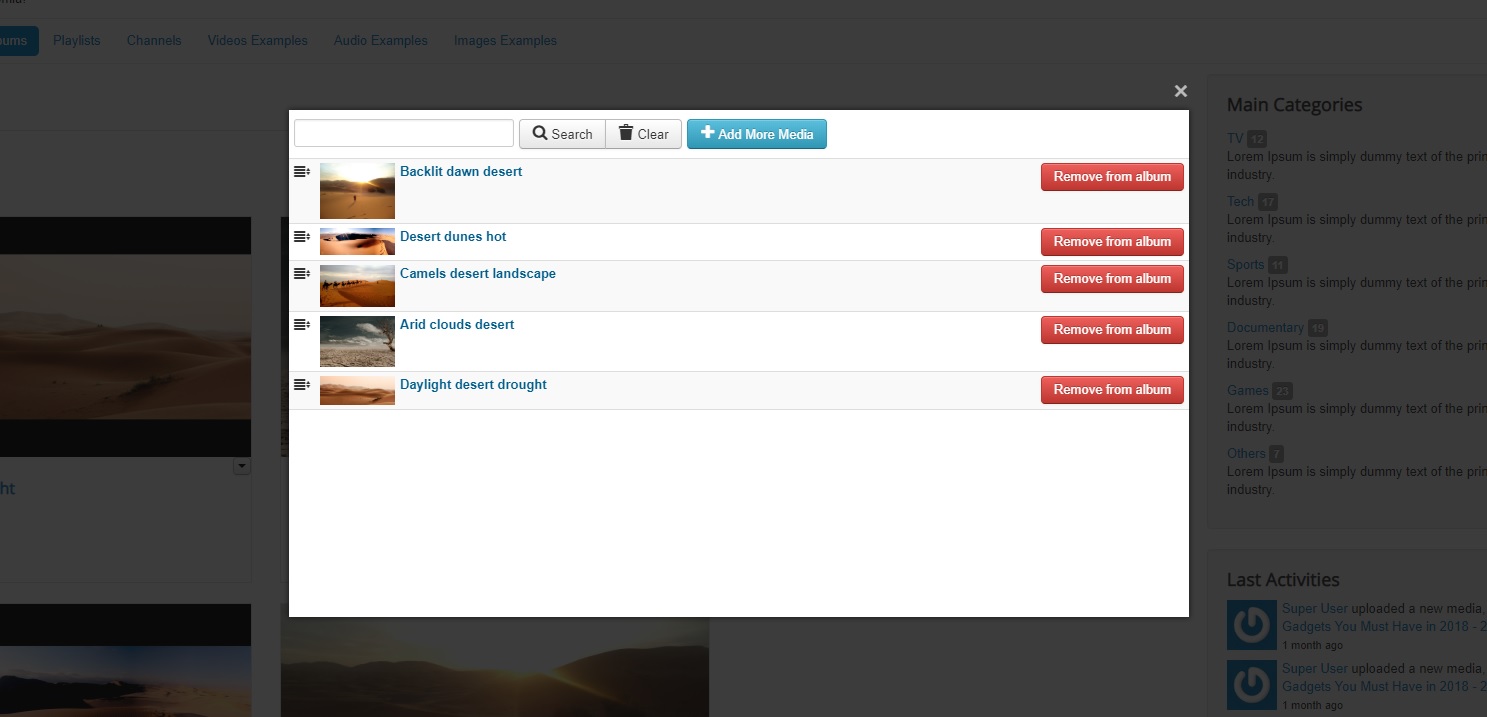Clear the search using the trash button
Viewport: 1487px width, 717px height.
pyautogui.click(x=643, y=134)
